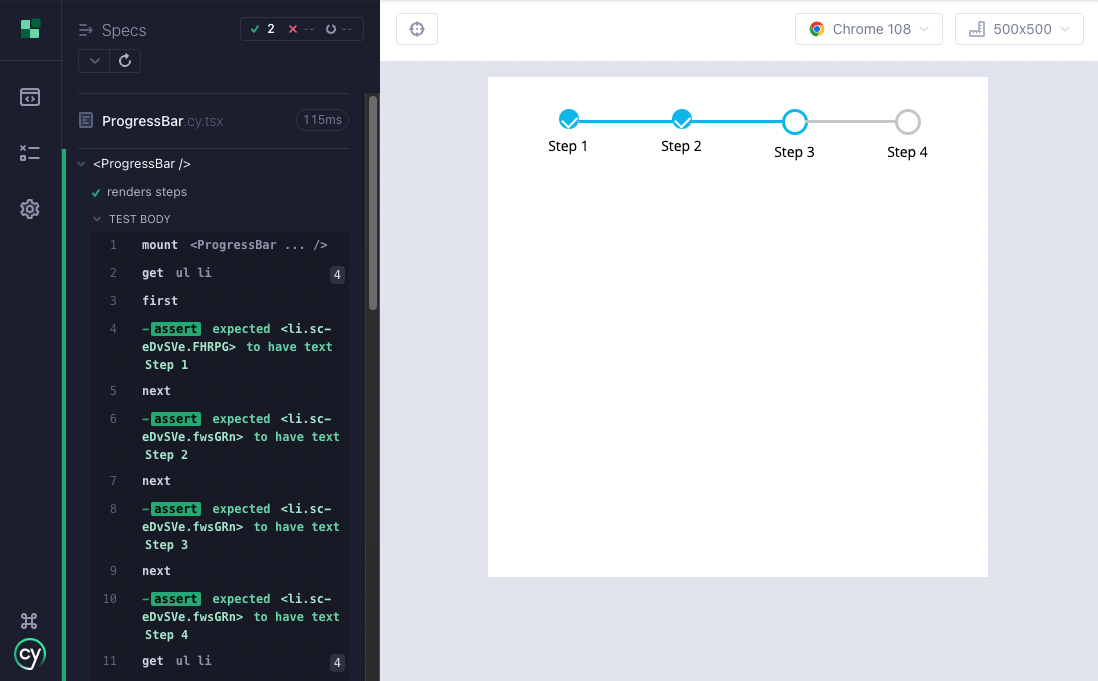1098x681 pixels.
Task: Click the ProgressBar.cy.tsx file icon
Action: pos(87,121)
